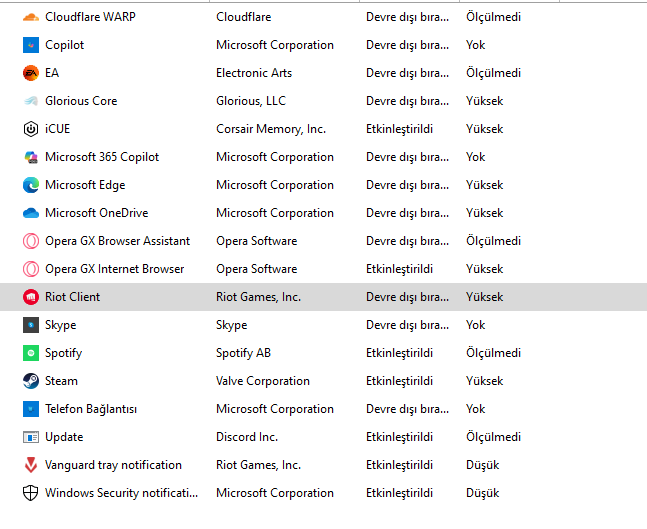
Task: Click the Microsoft OneDrive cloud icon
Action: (x=30, y=213)
